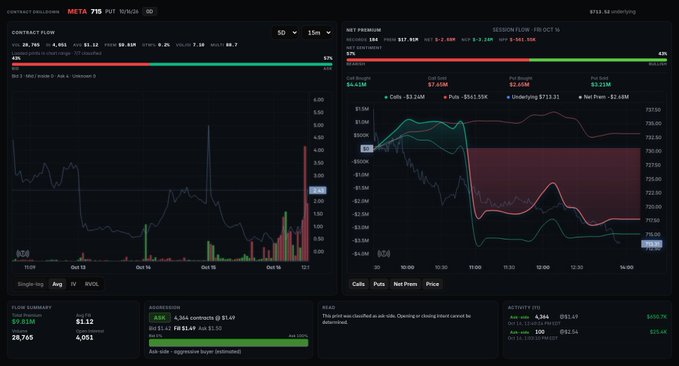
Task: Click the $650.7K premium in activity list
Action: 657,317
